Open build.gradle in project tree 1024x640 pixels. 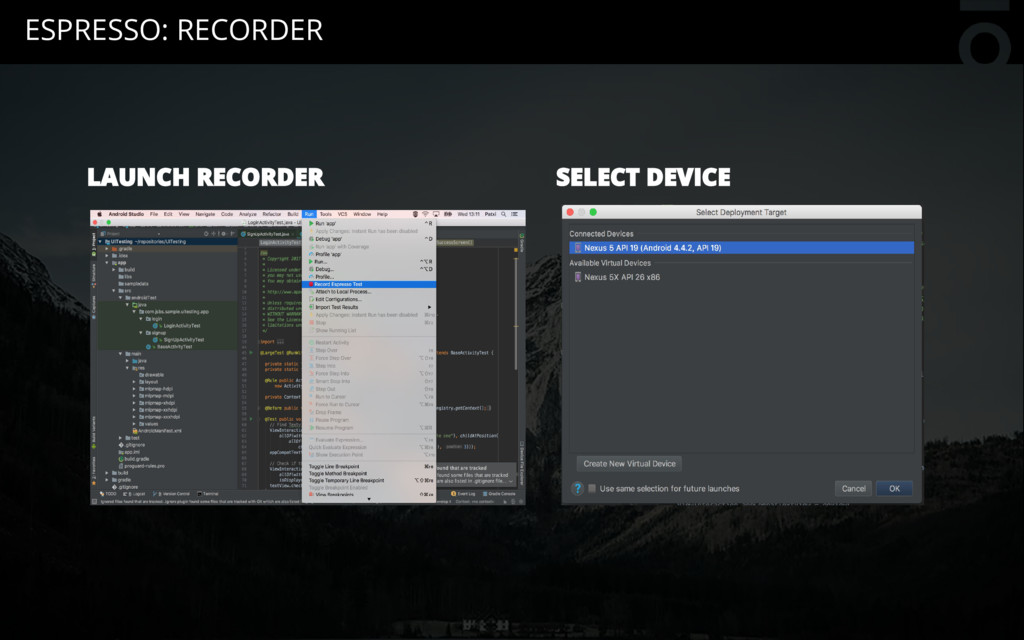[136, 459]
